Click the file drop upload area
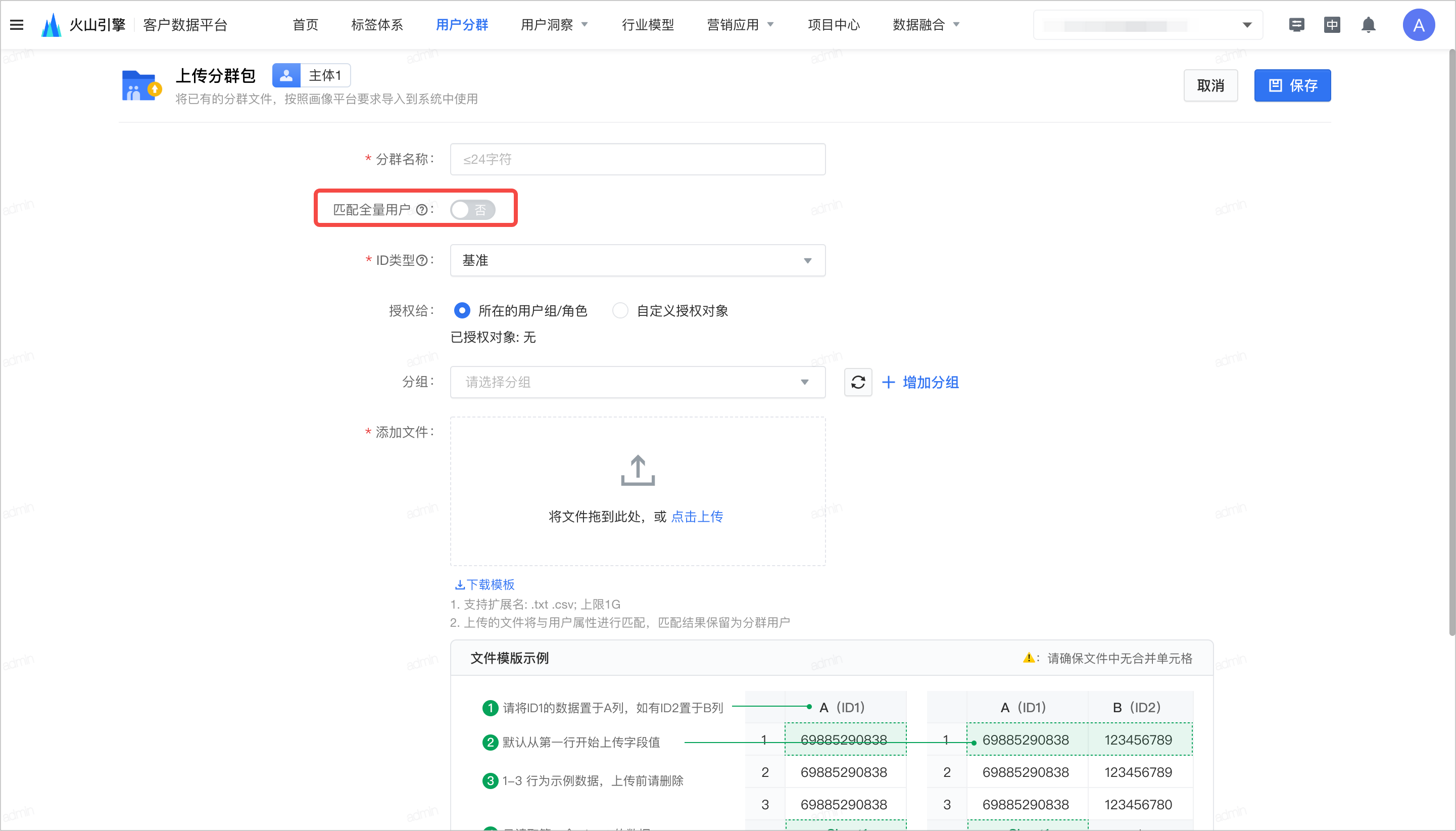 point(638,491)
